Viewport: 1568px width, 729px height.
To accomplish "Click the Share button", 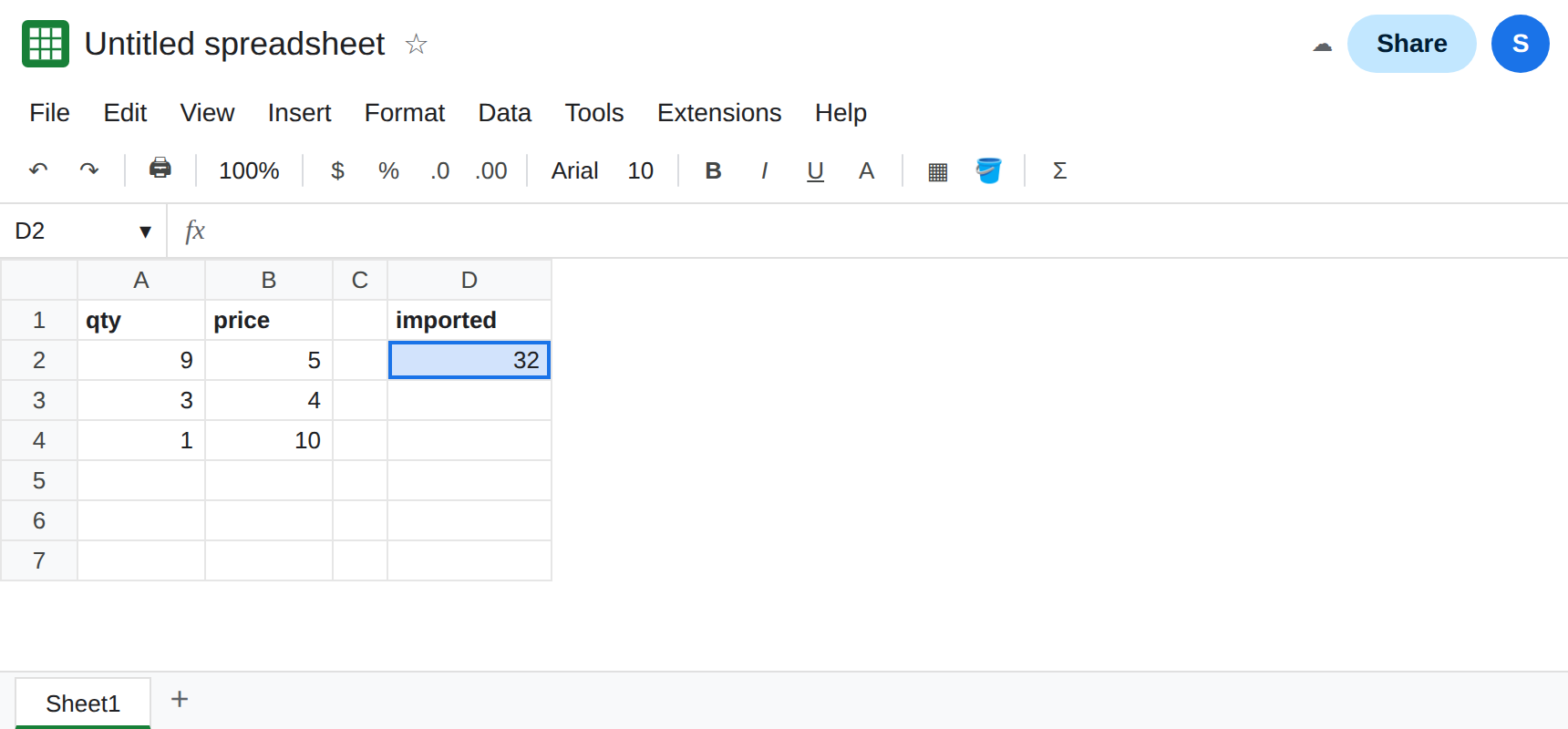I will coord(1411,44).
